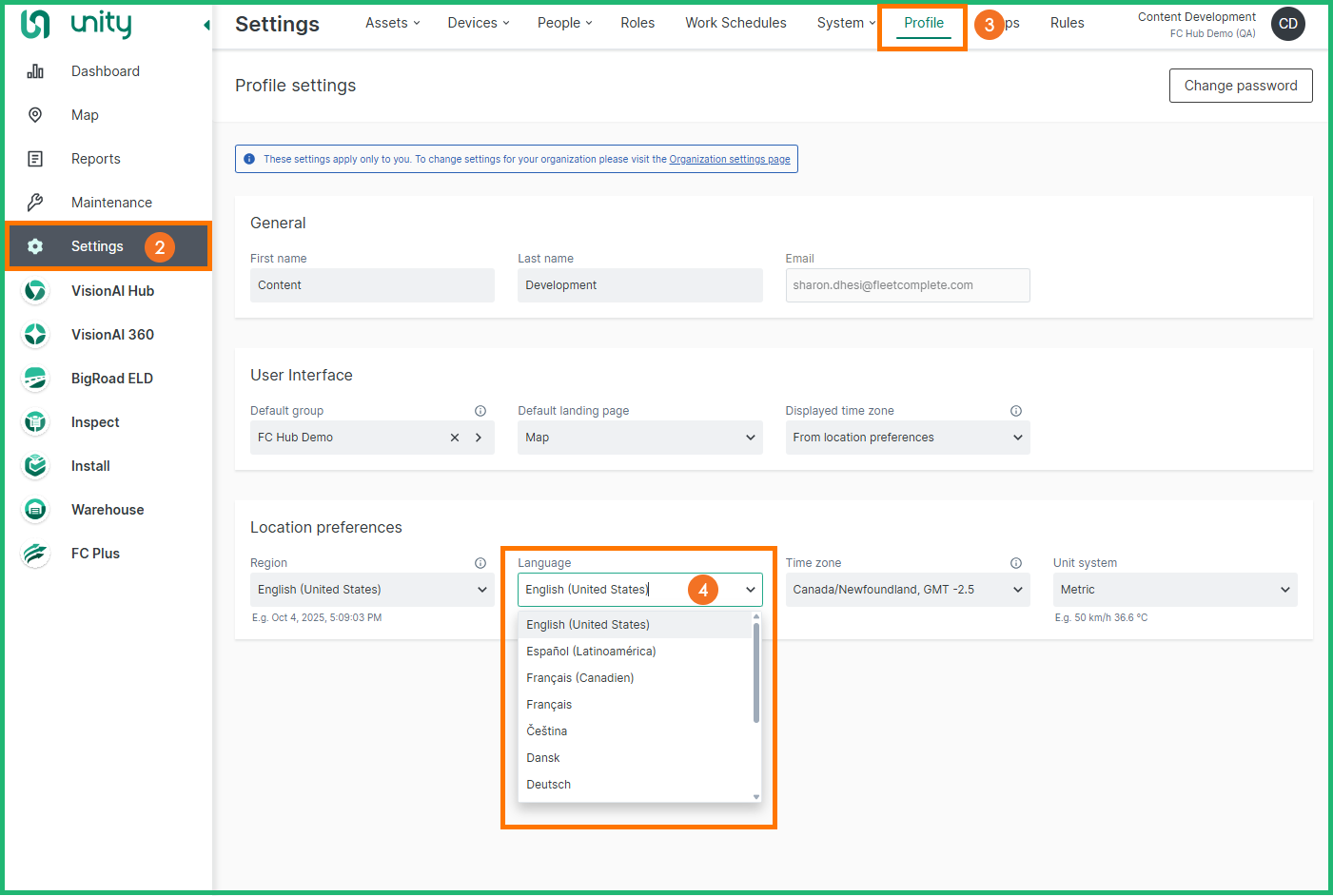
Task: Click the FC Plus icon
Action: click(35, 554)
